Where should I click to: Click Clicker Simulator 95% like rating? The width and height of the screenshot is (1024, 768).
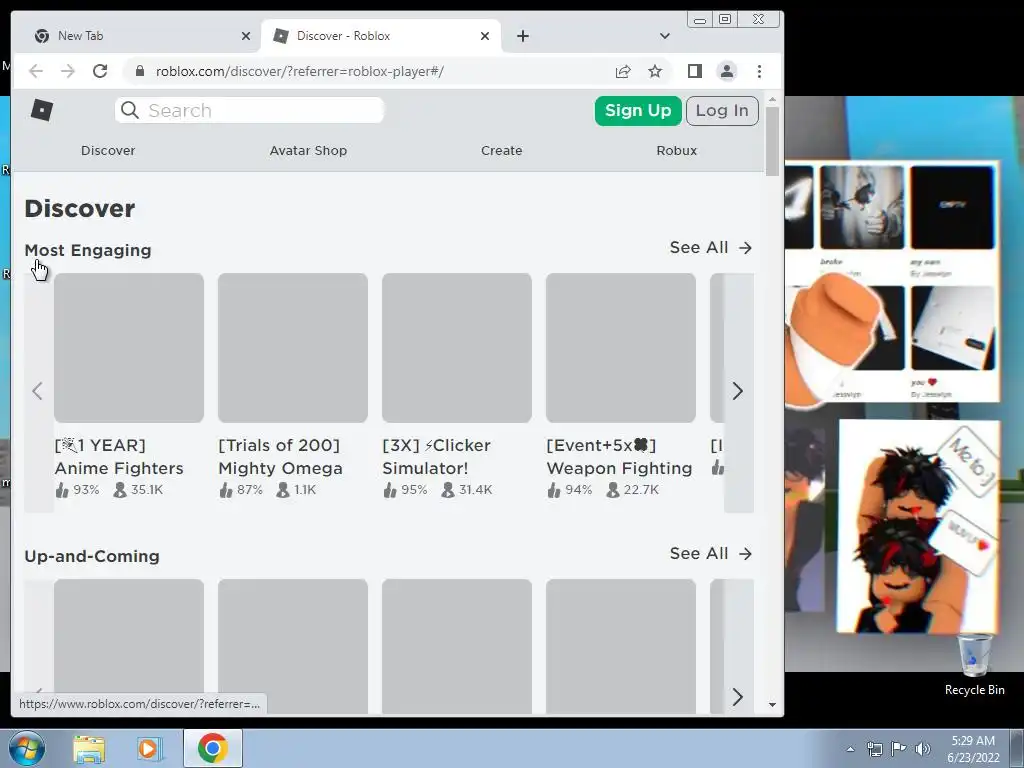tap(406, 490)
